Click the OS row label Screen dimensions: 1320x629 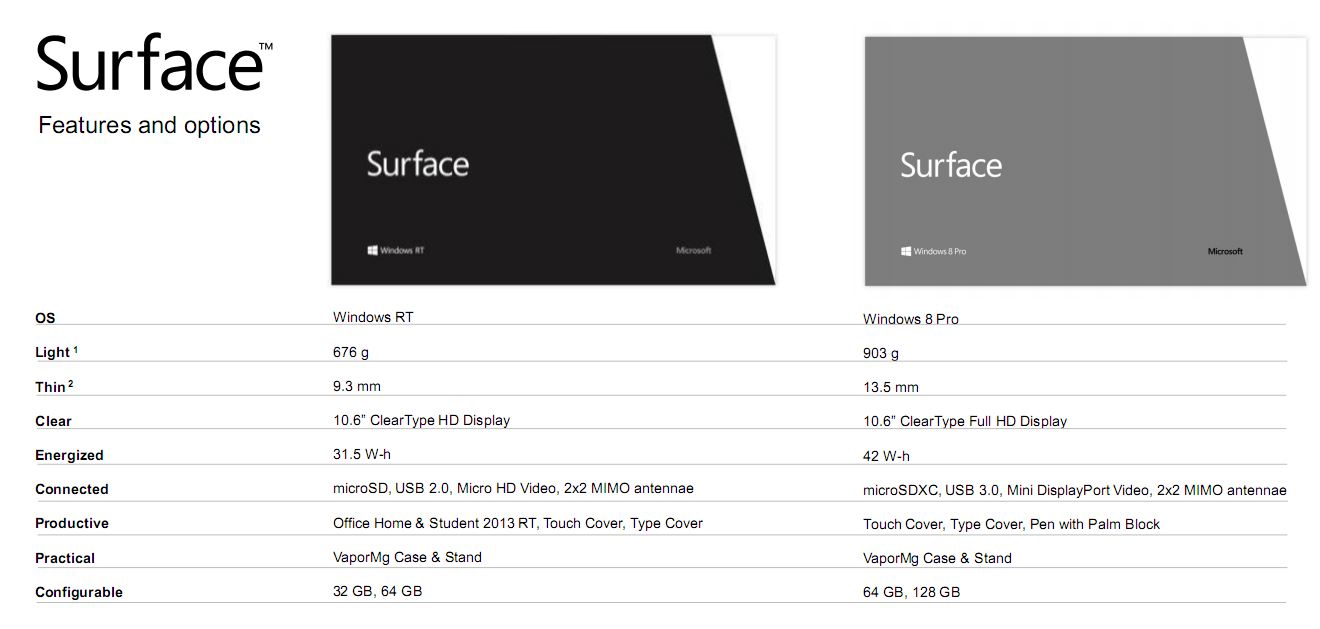(45, 318)
